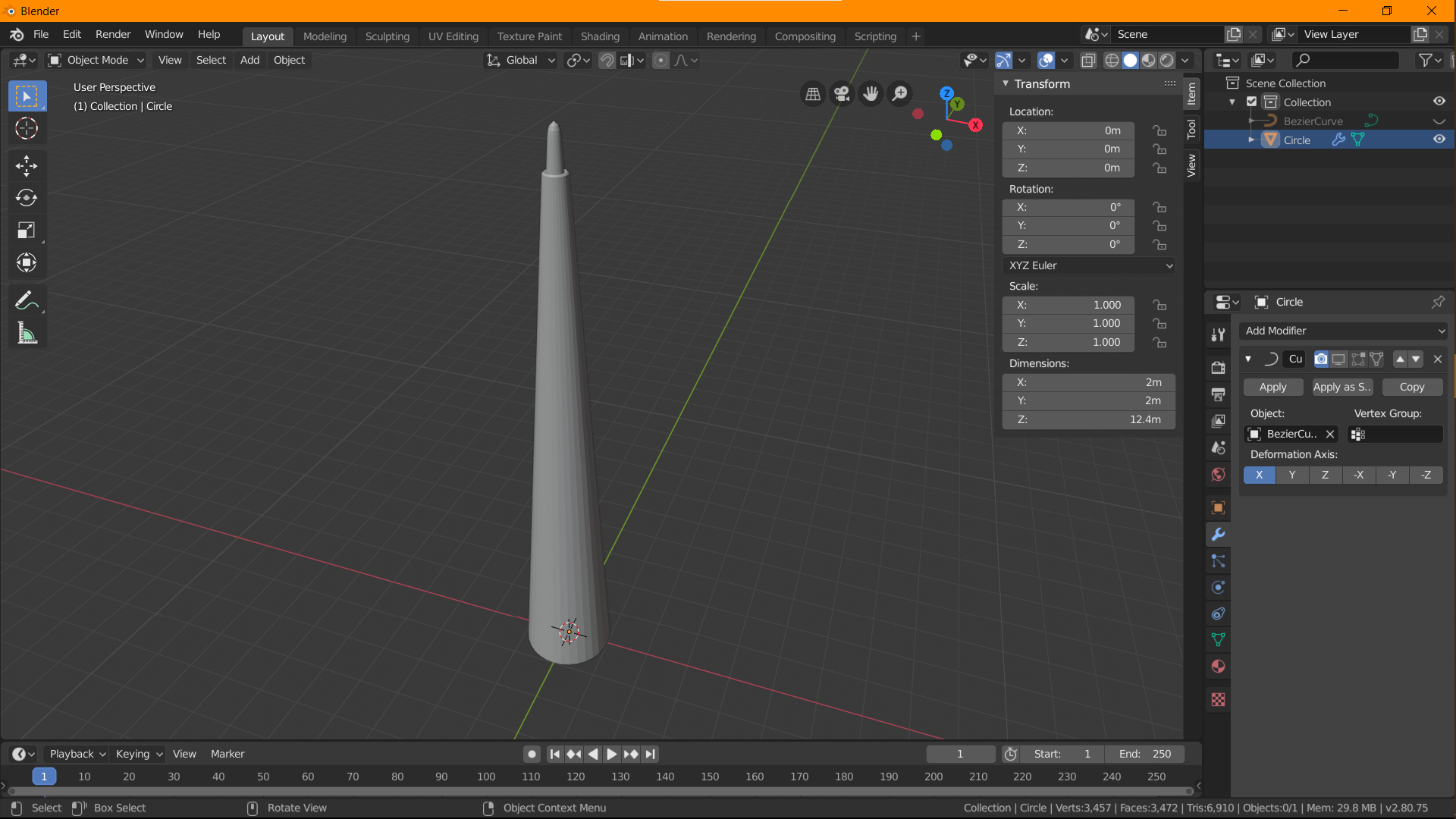Switch to the Sculpting workspace tab
Viewport: 1456px width, 819px height.
tap(387, 36)
